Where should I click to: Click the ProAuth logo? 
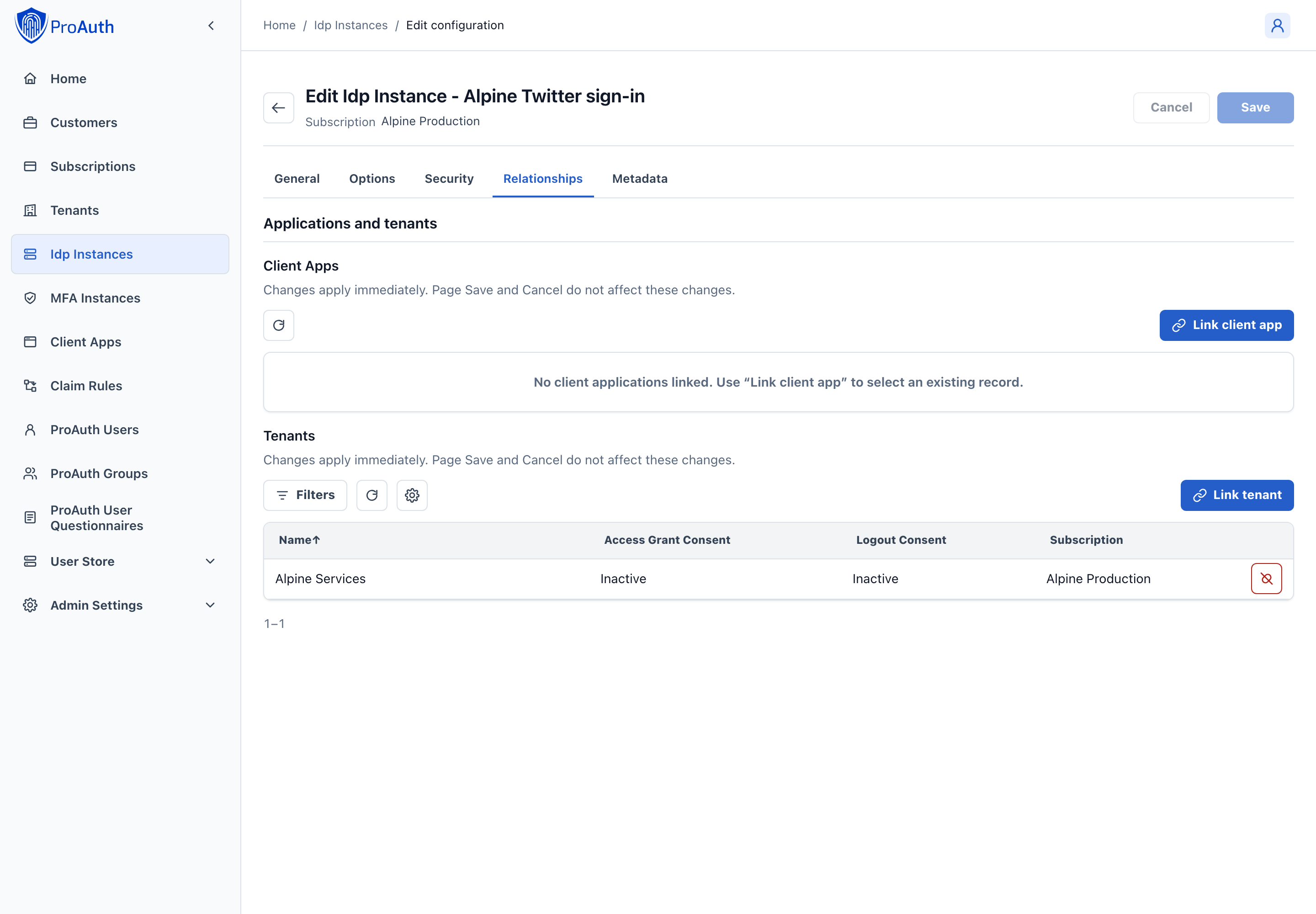[x=64, y=26]
